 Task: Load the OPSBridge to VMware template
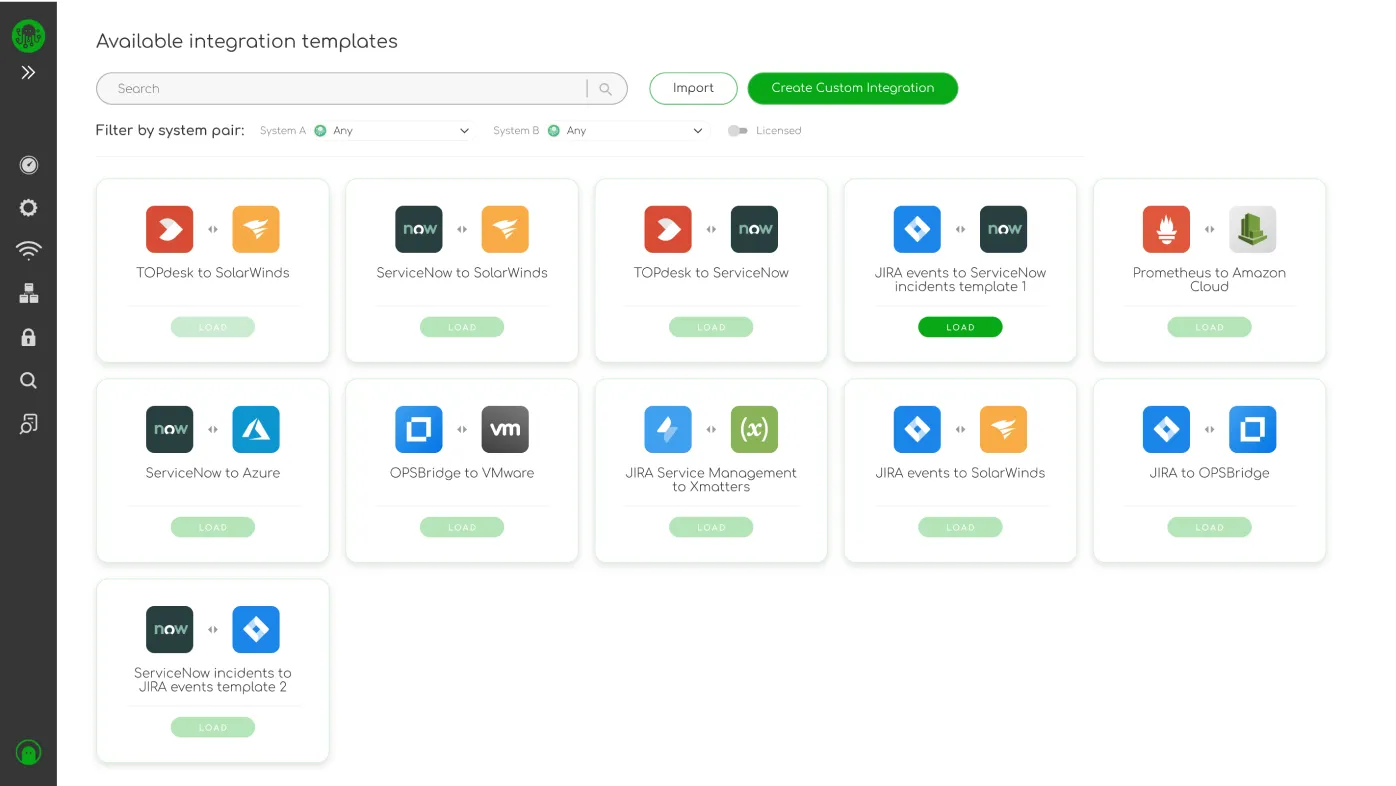coord(462,527)
